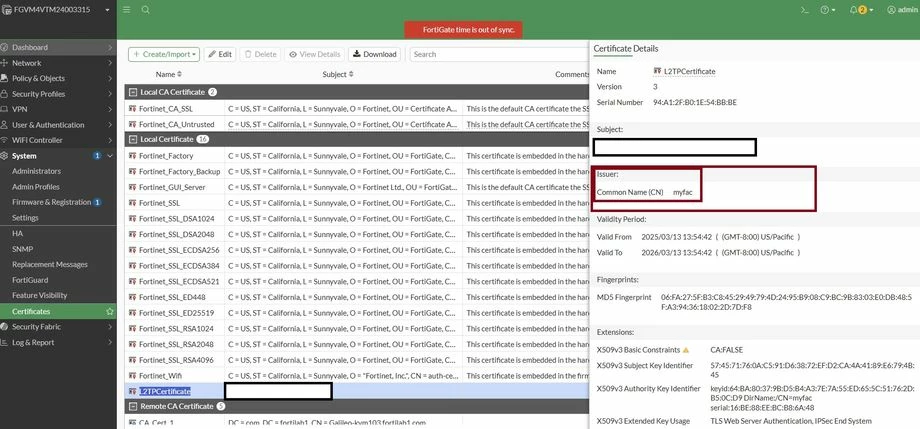Select the Fortinet_SSL_RSA1024 certificate row
Screen dimensions: 920x429
(x=357, y=329)
